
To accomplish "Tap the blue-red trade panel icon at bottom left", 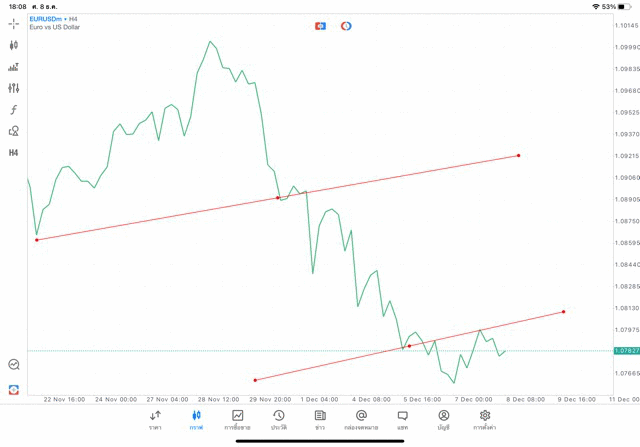I will [x=14, y=389].
